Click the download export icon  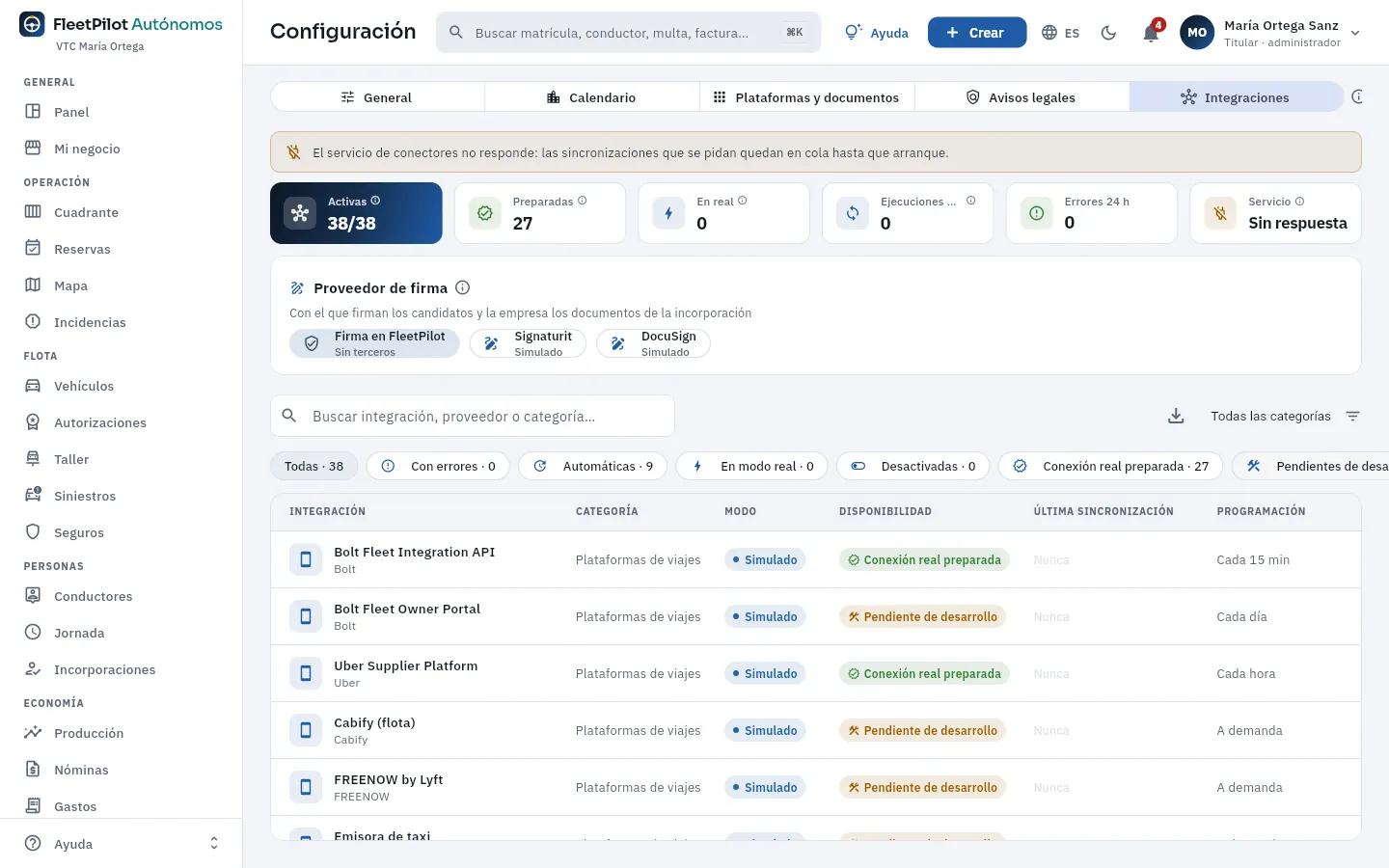tap(1176, 416)
